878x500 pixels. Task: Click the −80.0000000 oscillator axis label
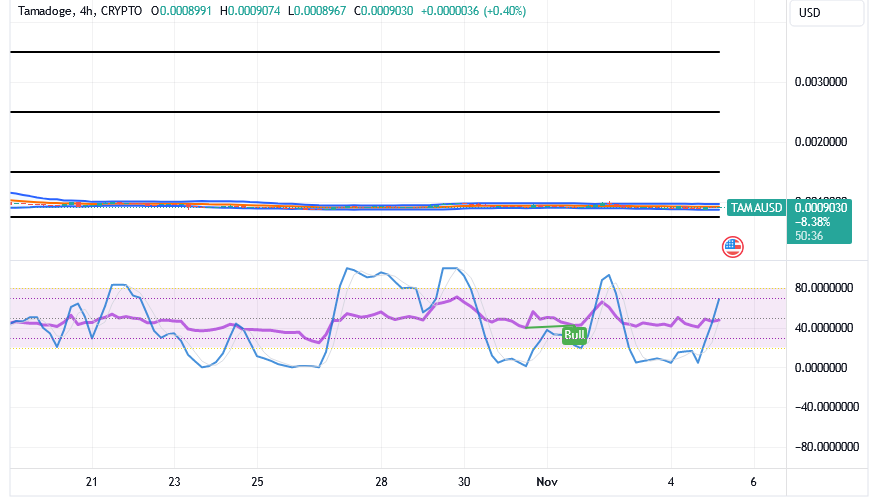tap(826, 447)
